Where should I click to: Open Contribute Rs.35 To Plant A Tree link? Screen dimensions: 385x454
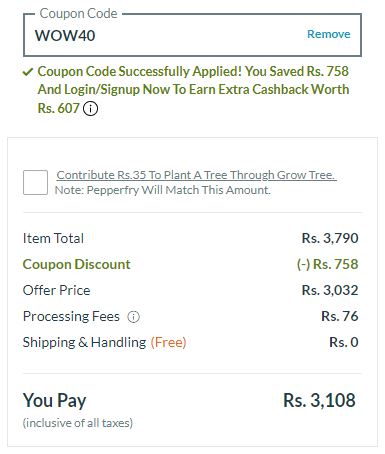[x=196, y=175]
